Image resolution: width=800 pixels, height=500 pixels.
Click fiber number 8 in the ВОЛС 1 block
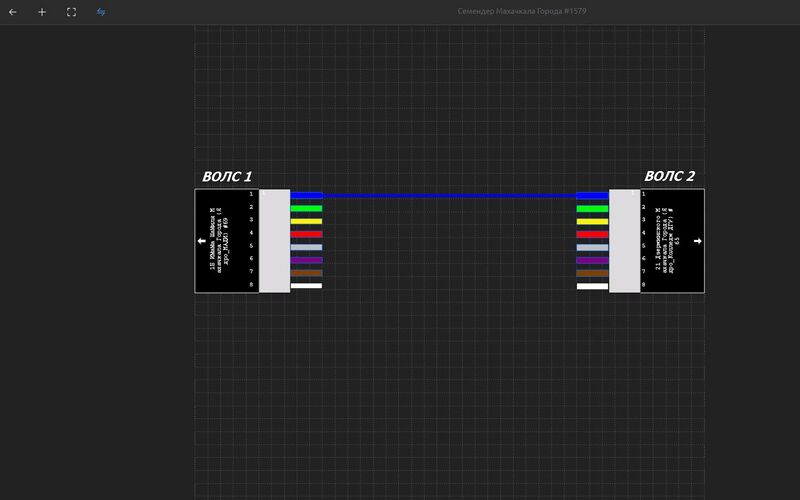pos(251,284)
